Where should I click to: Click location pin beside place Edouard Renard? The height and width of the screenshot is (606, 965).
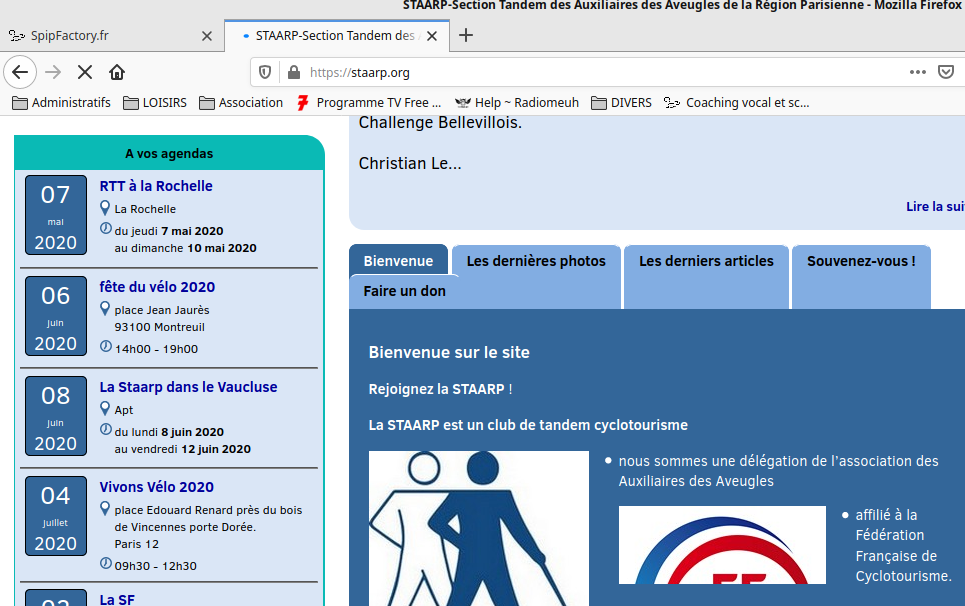[105, 509]
